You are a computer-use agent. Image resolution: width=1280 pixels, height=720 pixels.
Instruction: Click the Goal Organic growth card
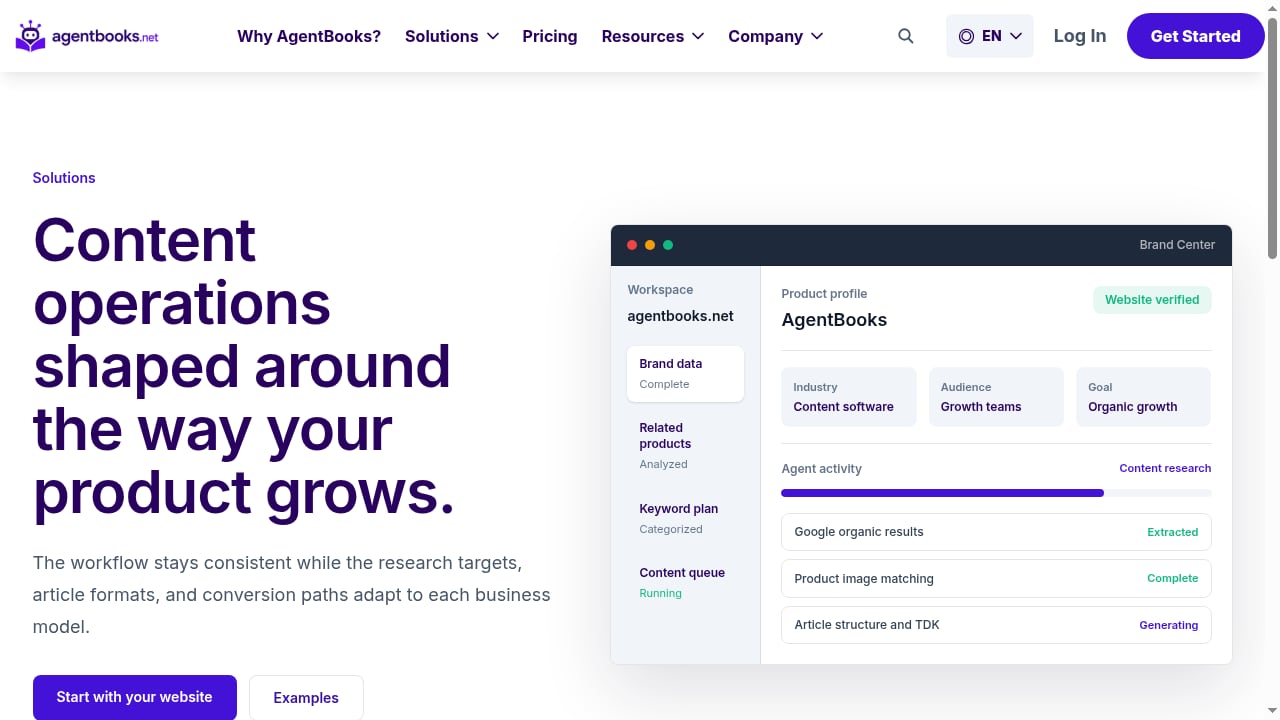pos(1143,397)
